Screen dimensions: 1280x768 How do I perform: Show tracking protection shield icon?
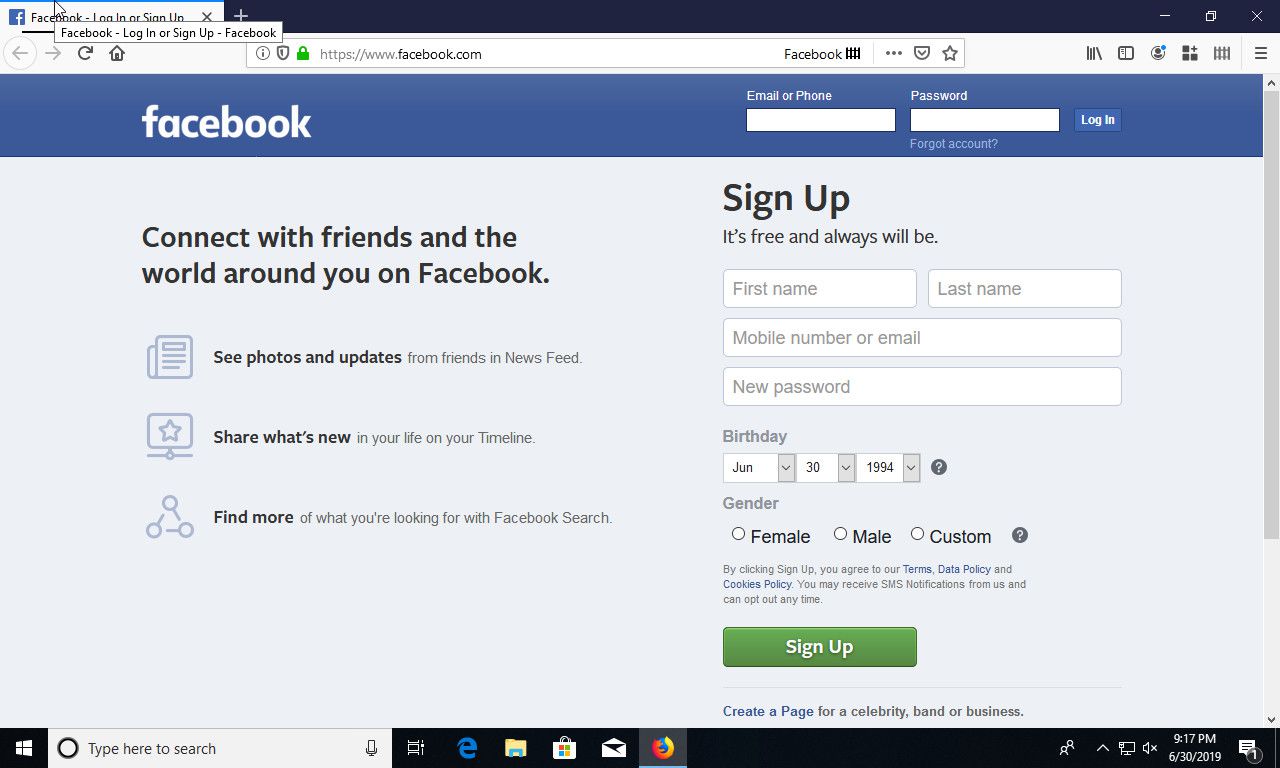click(283, 54)
